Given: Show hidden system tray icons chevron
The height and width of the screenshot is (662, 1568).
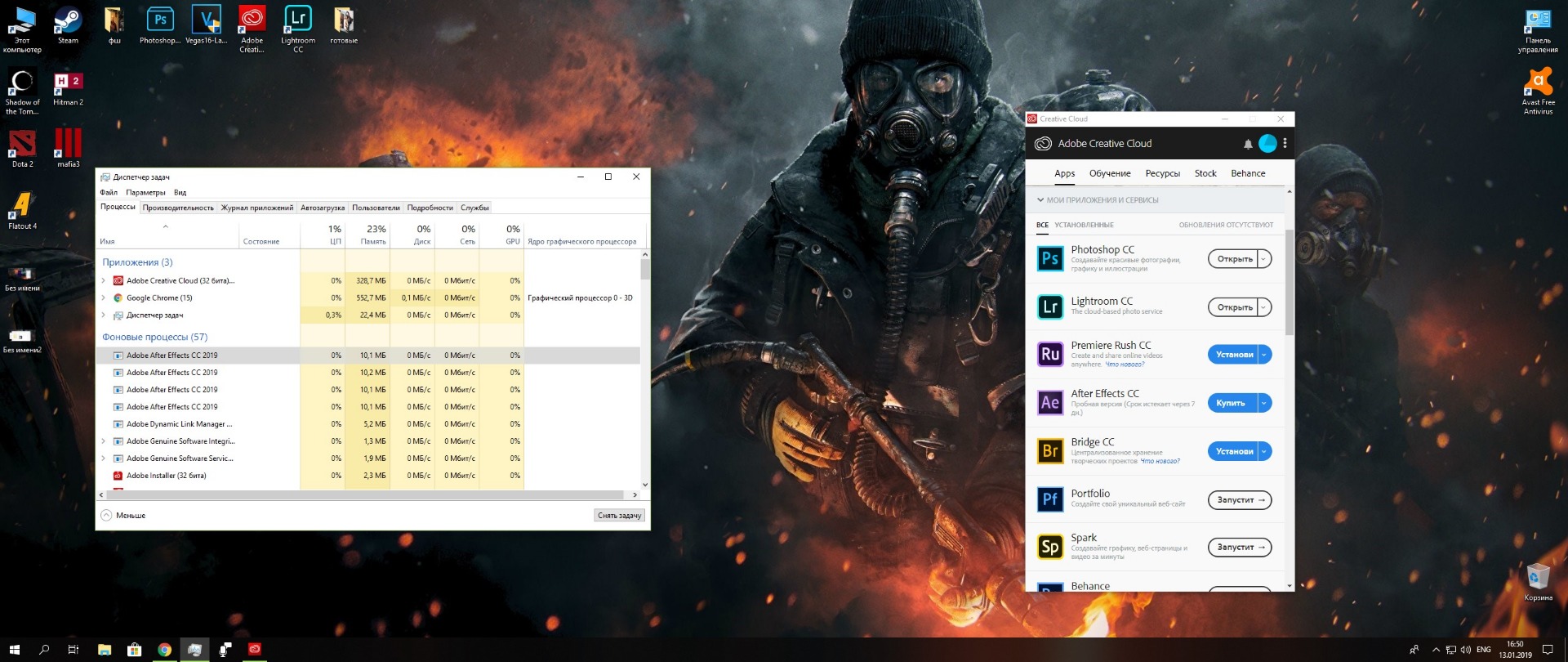Looking at the screenshot, I should pos(1436,650).
